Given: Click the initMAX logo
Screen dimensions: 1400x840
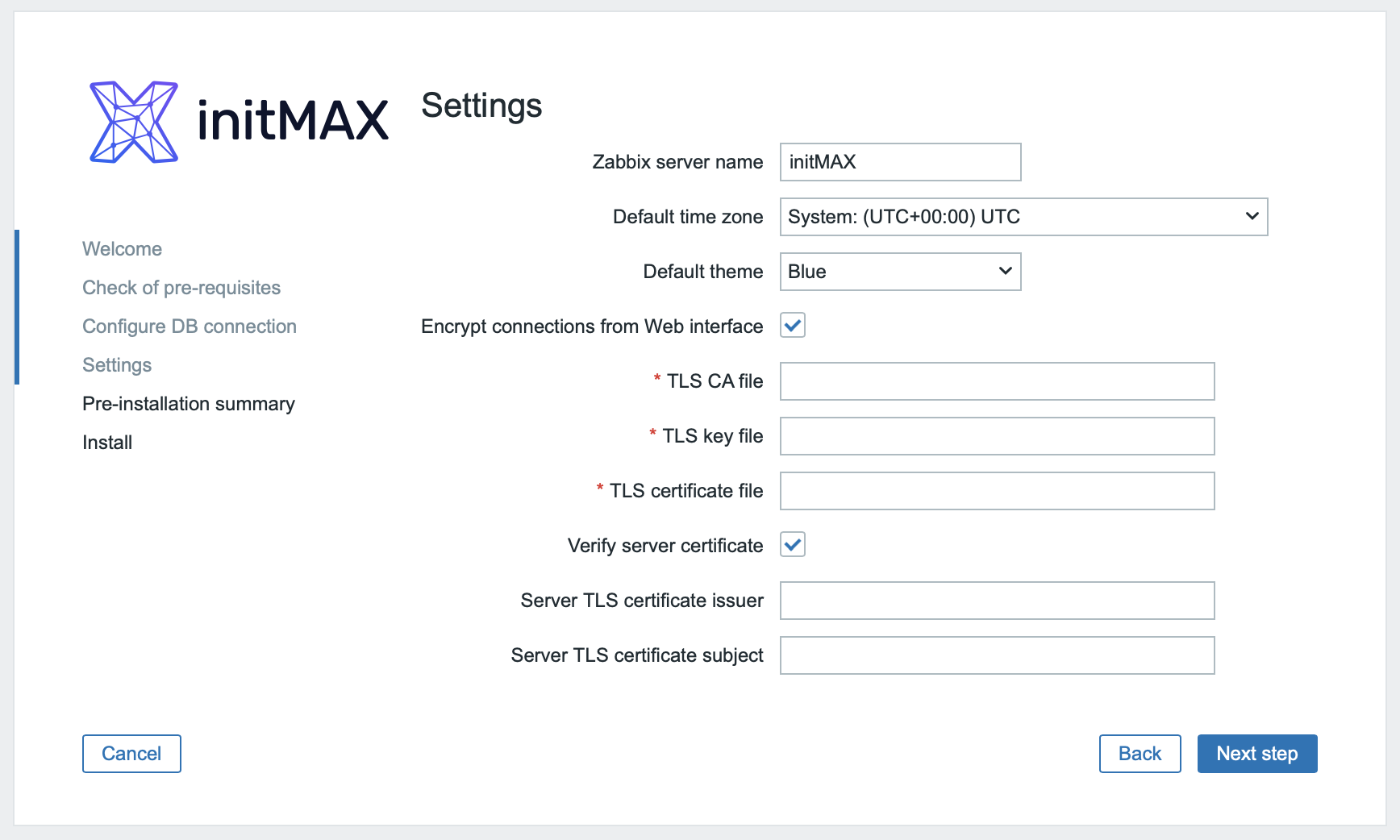Looking at the screenshot, I should [x=239, y=122].
